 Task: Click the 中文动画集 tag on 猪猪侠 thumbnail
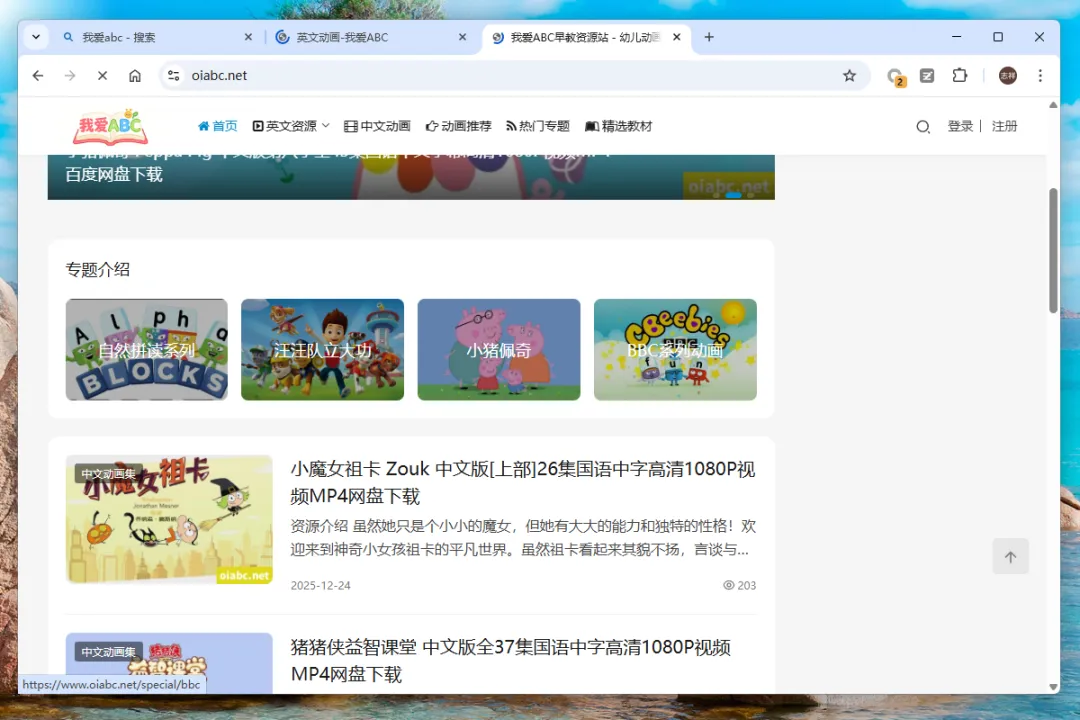pyautogui.click(x=108, y=652)
